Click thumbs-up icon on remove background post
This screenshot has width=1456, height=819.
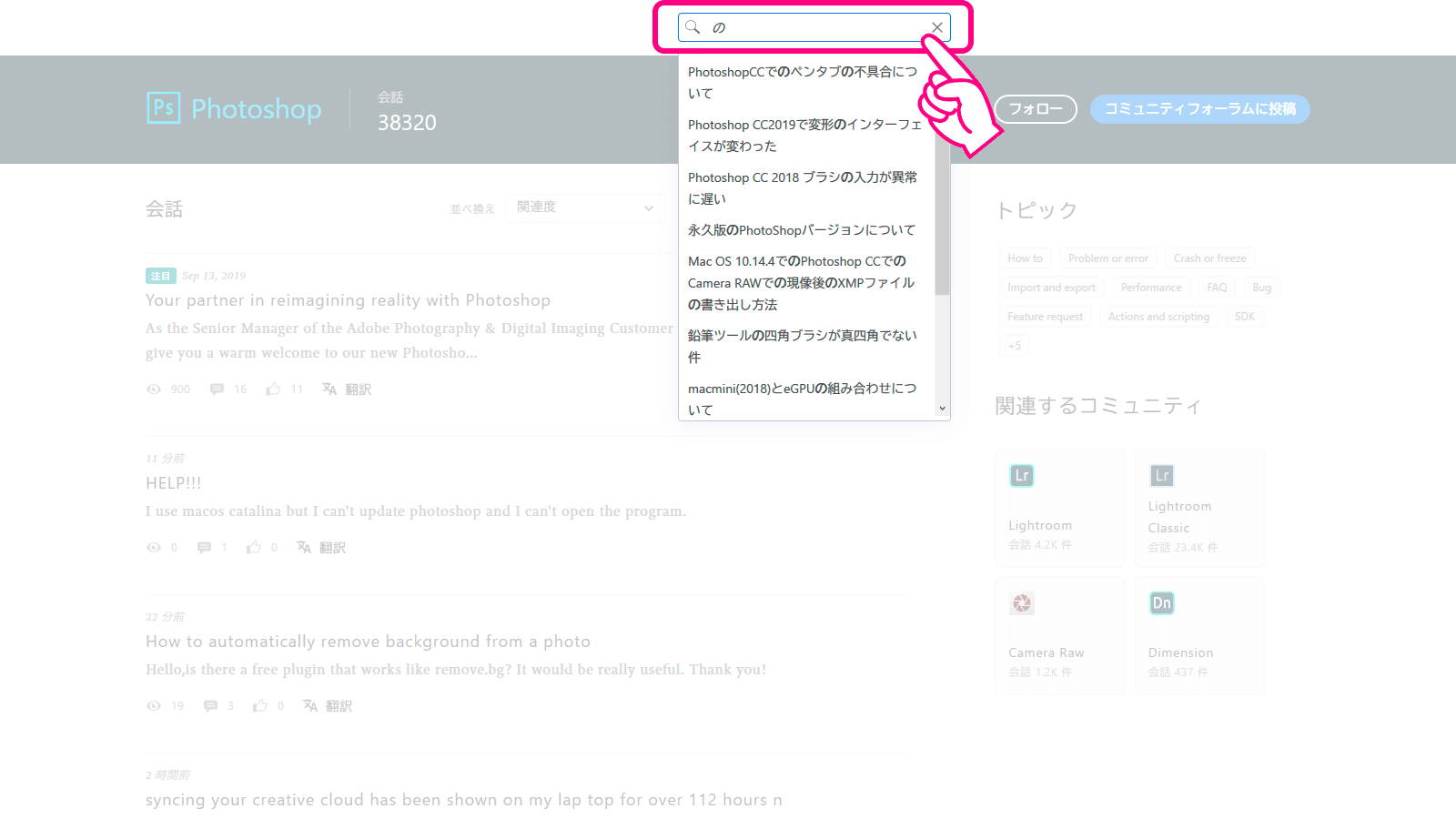pyautogui.click(x=260, y=706)
